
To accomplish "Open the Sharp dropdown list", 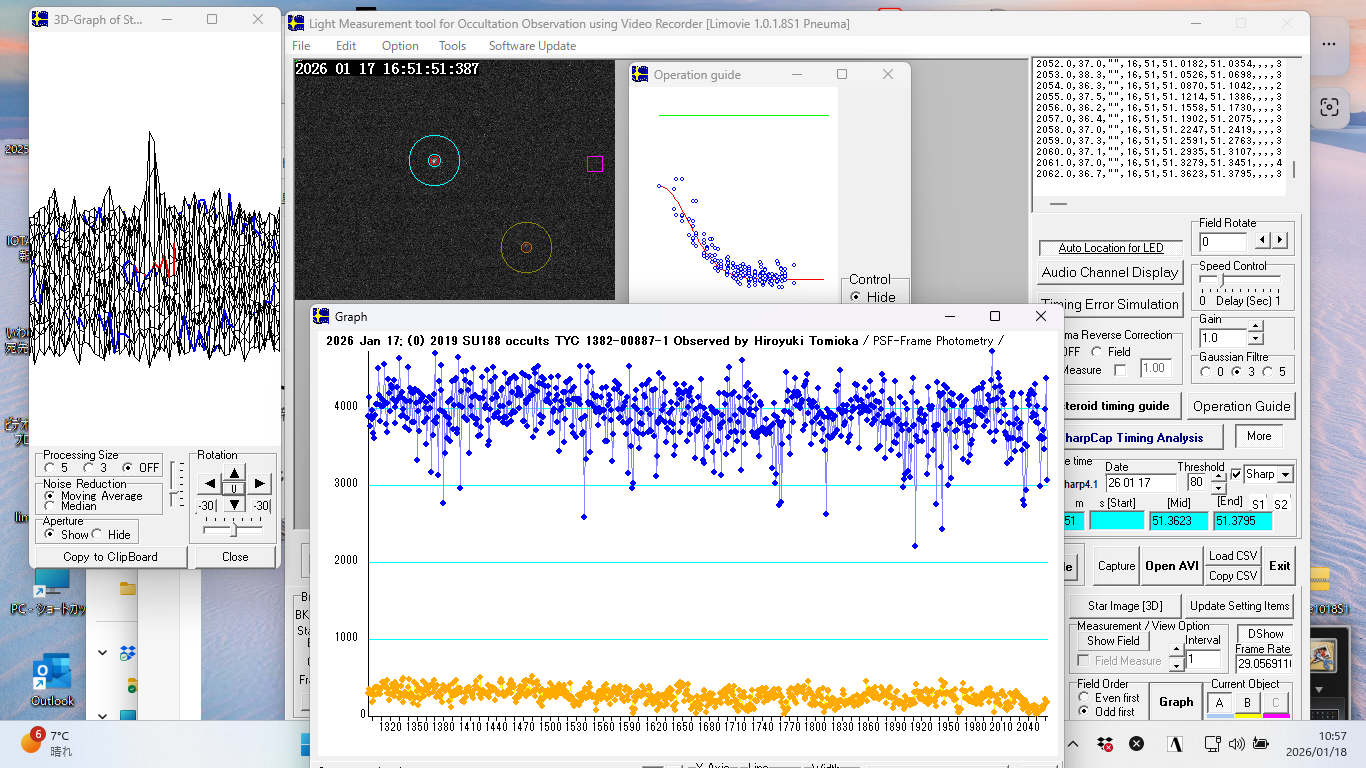I will (x=1285, y=475).
